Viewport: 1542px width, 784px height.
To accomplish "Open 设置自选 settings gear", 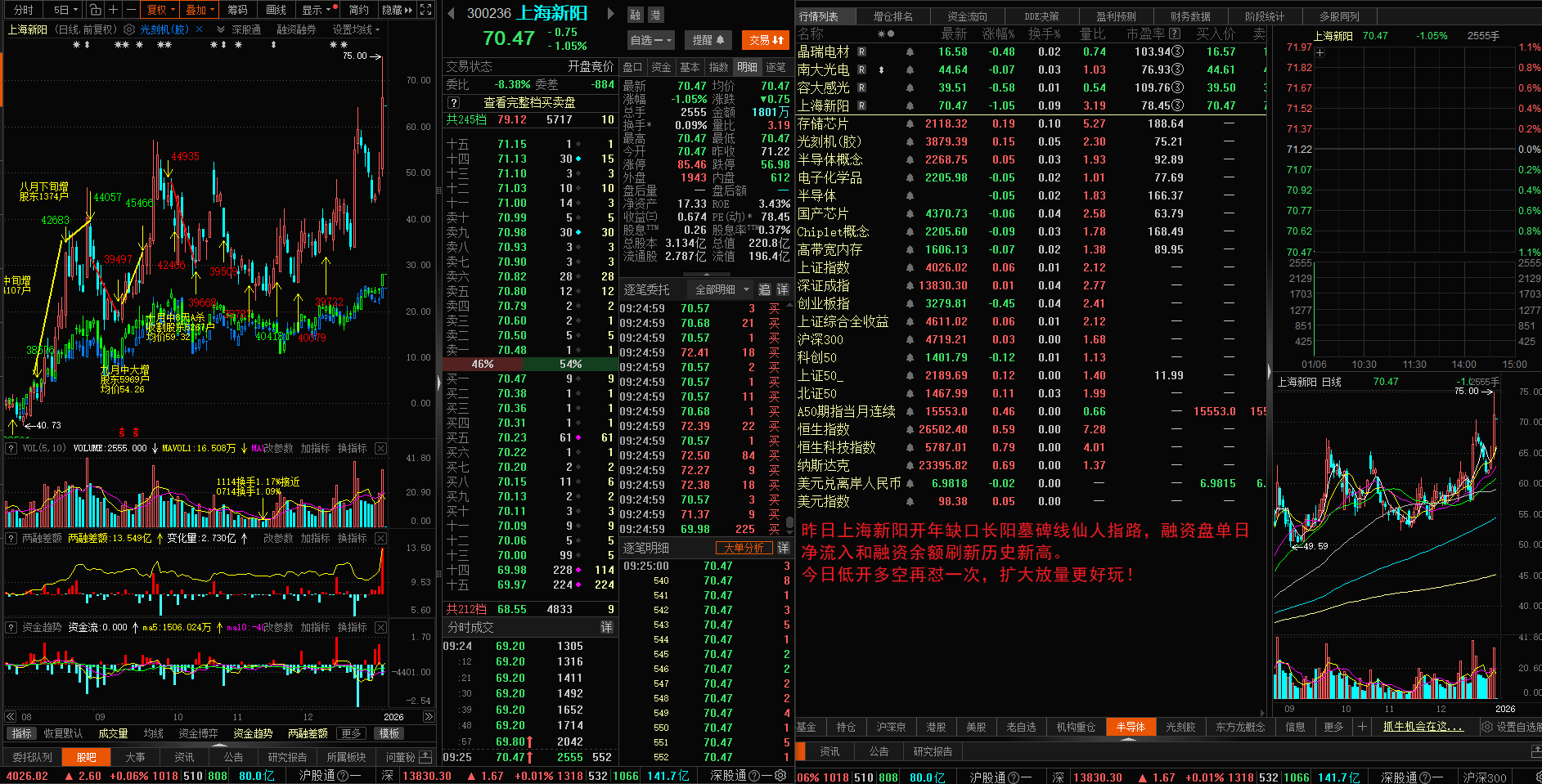I will pos(1487,727).
